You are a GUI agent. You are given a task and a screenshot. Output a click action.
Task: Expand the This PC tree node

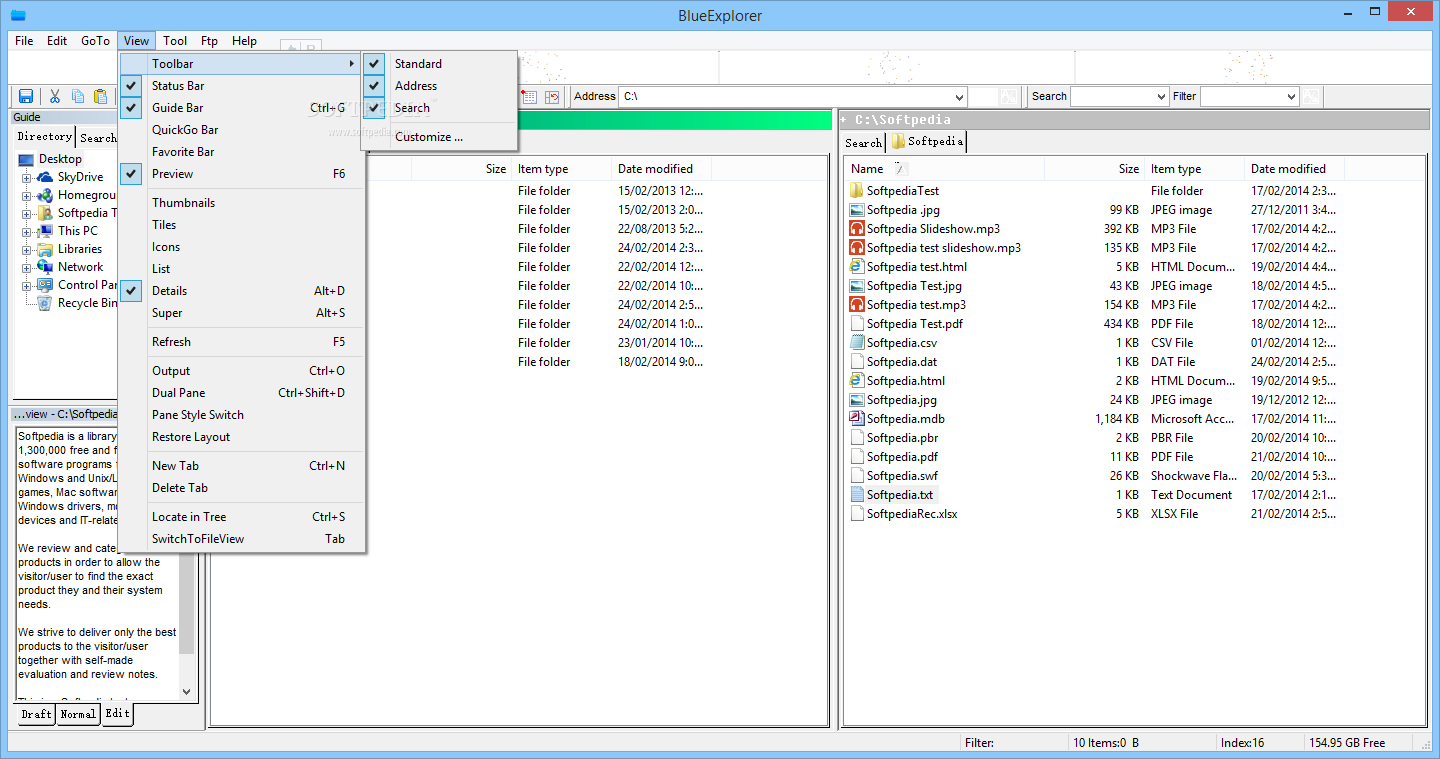(27, 231)
